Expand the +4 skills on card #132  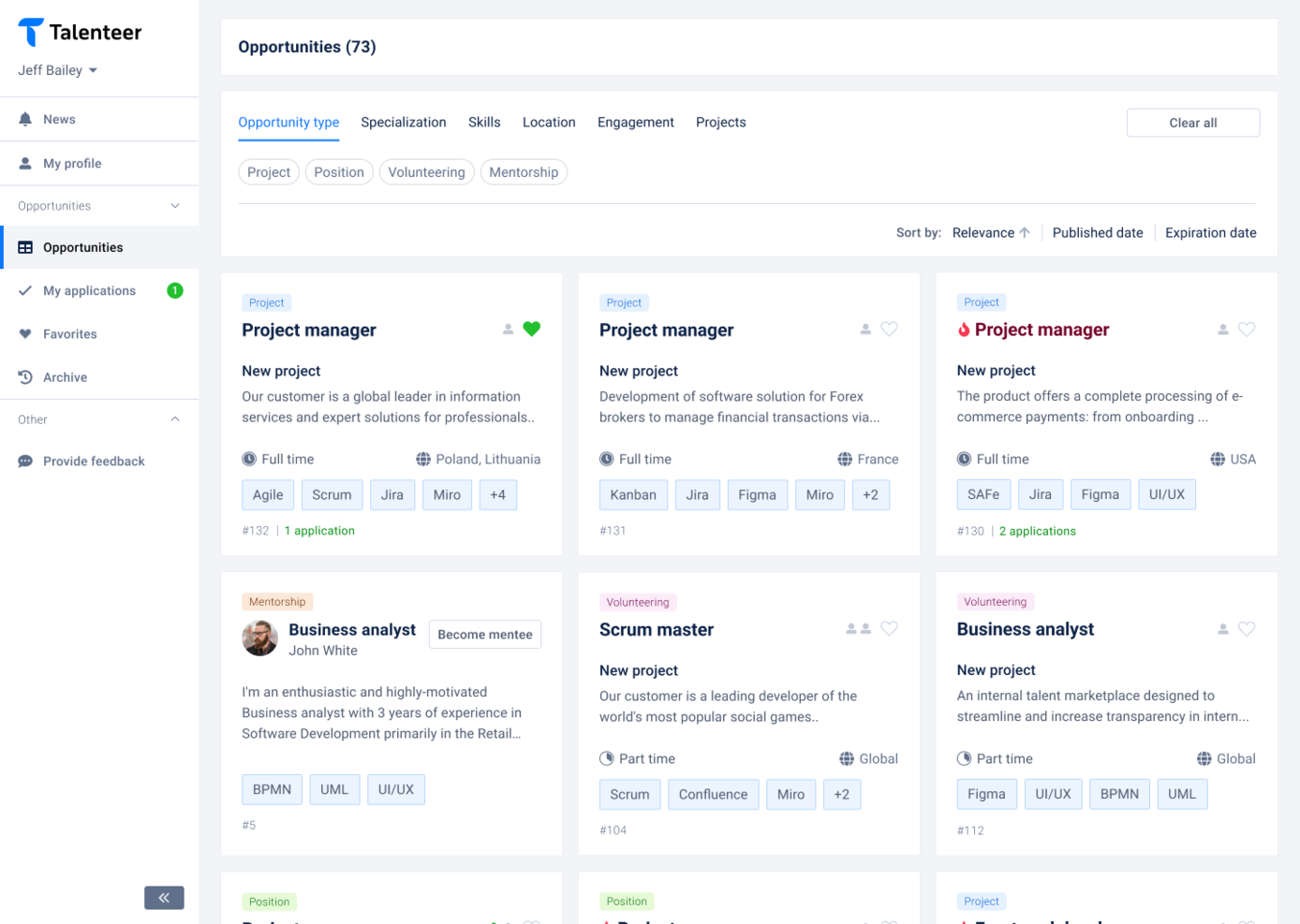pyautogui.click(x=498, y=495)
